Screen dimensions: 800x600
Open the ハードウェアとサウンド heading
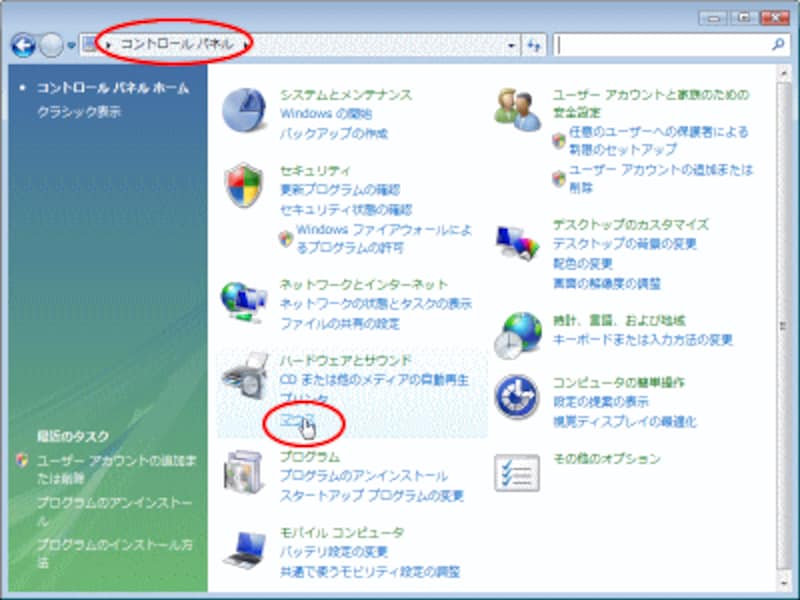tap(346, 360)
